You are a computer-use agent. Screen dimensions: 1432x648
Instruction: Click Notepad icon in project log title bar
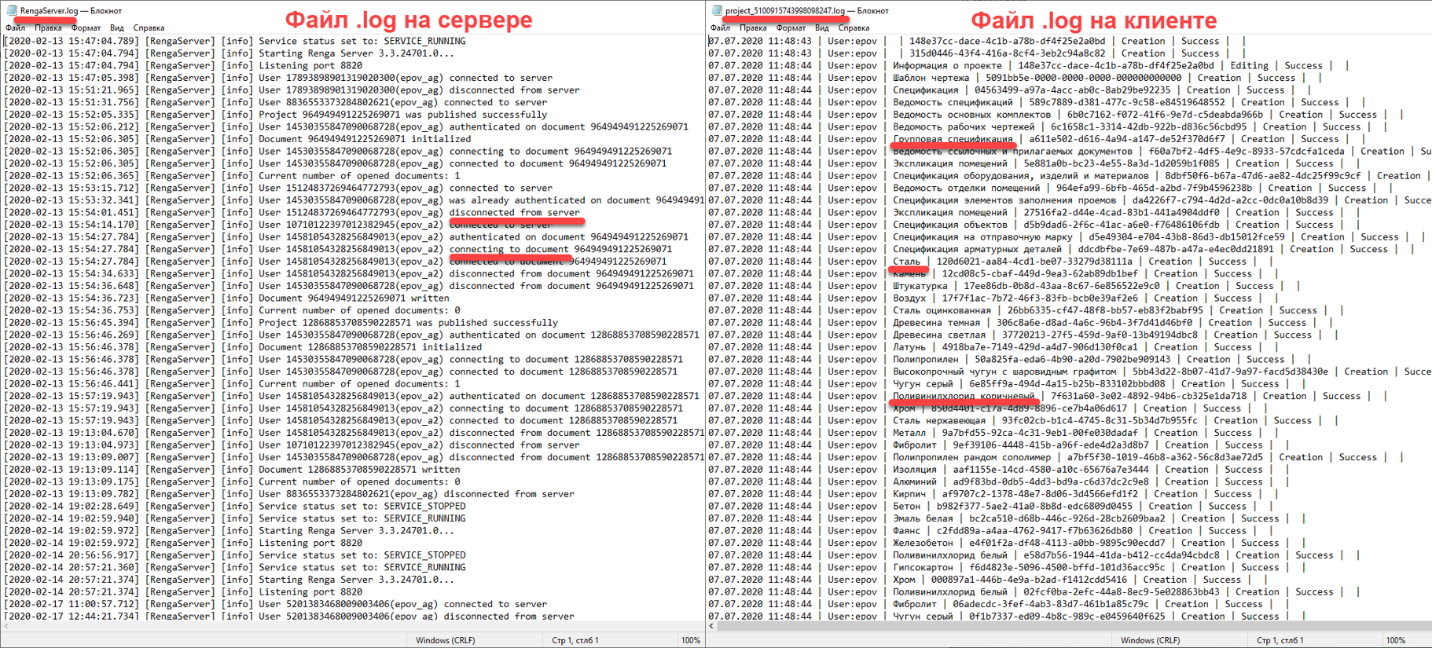pos(716,10)
